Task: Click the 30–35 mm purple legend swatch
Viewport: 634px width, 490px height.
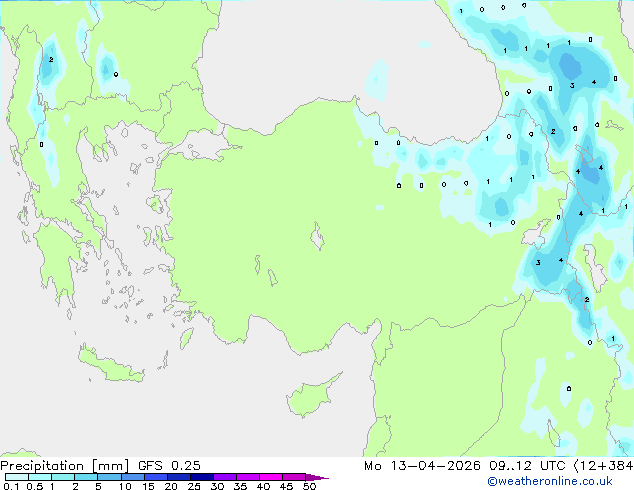Action: [x=224, y=477]
